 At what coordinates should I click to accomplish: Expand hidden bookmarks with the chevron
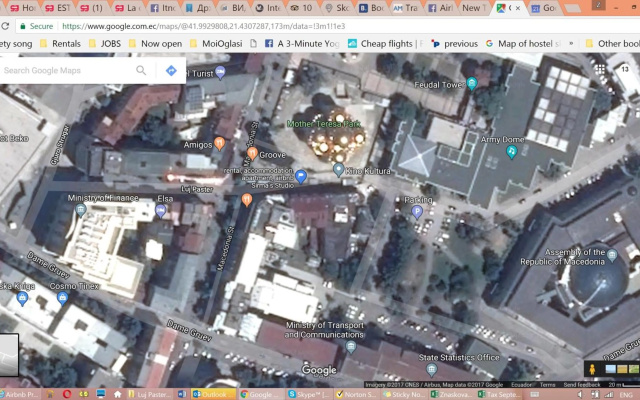[x=571, y=43]
